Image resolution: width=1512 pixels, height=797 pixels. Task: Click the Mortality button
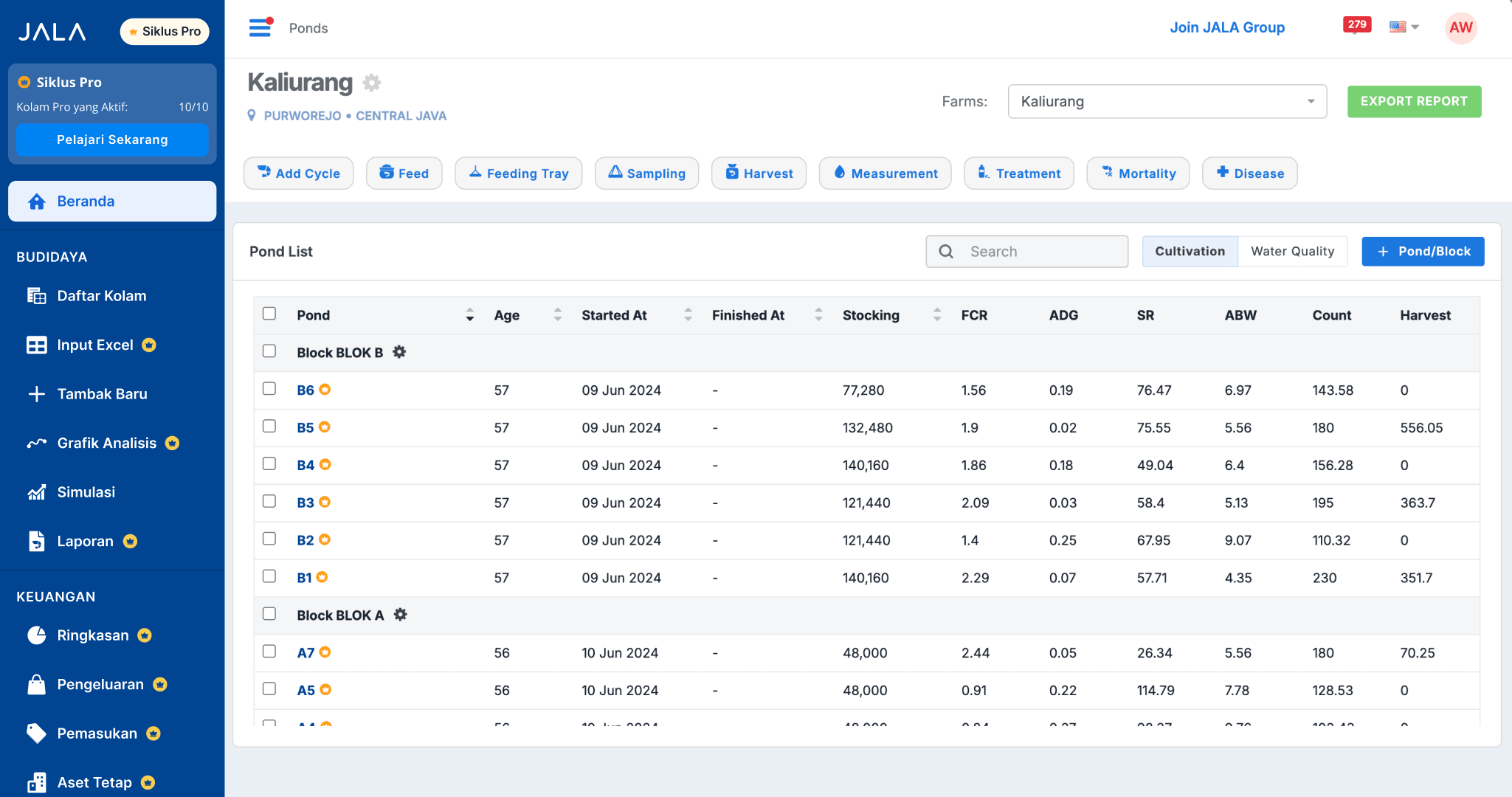[1138, 173]
